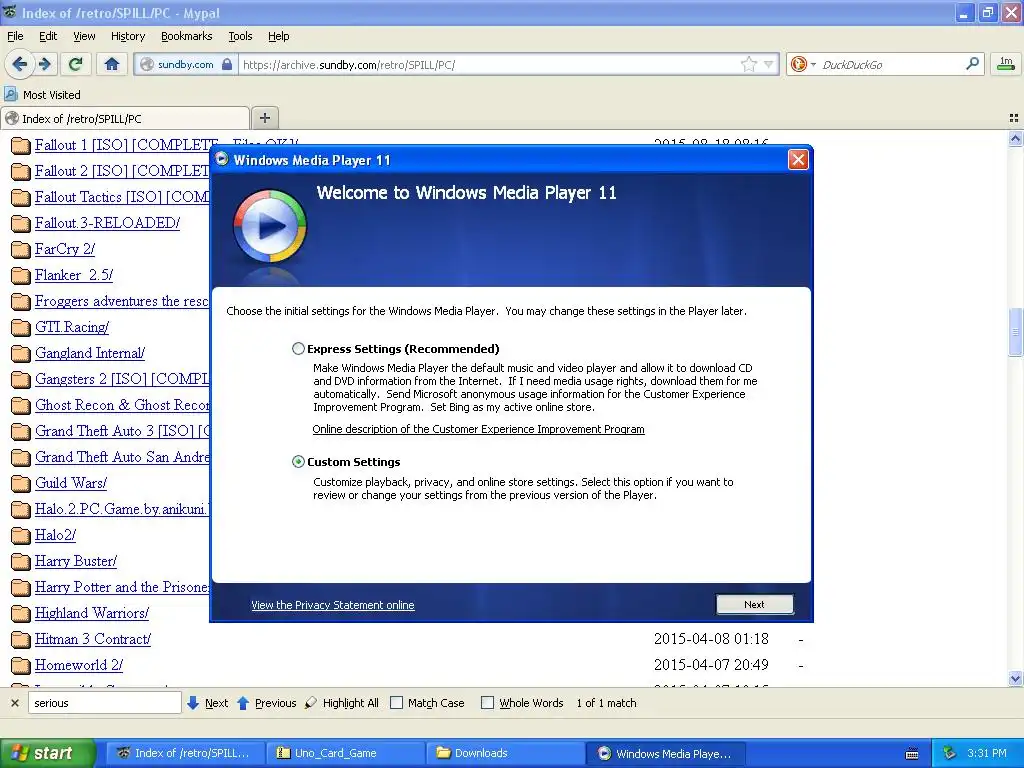Click the folder icon beside Halo2
The height and width of the screenshot is (768, 1024).
click(x=21, y=536)
